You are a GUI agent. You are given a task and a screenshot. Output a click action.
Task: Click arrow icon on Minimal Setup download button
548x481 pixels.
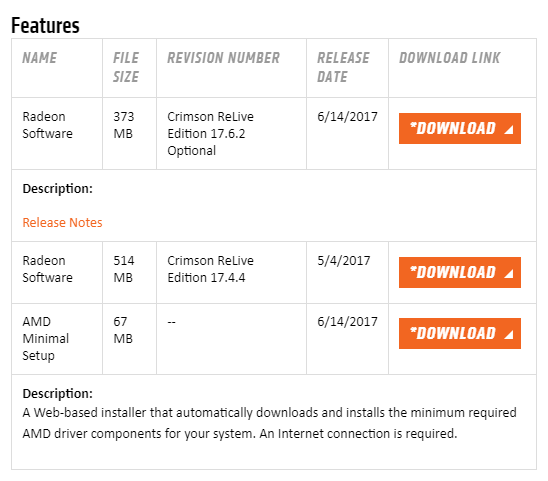pos(509,335)
